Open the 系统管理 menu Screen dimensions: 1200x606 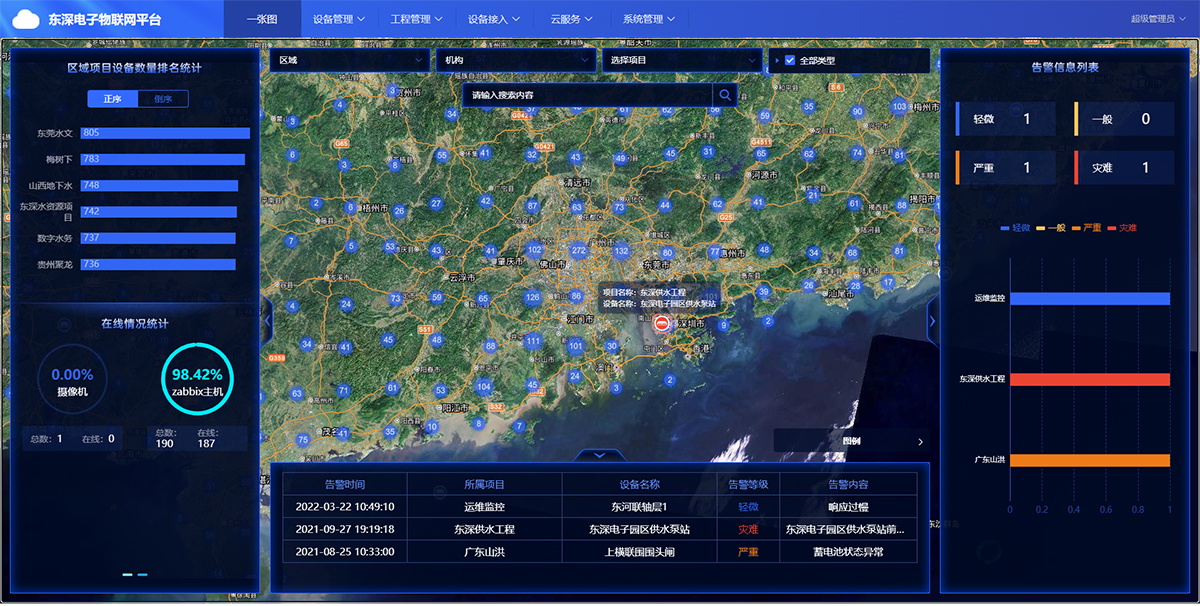[648, 19]
